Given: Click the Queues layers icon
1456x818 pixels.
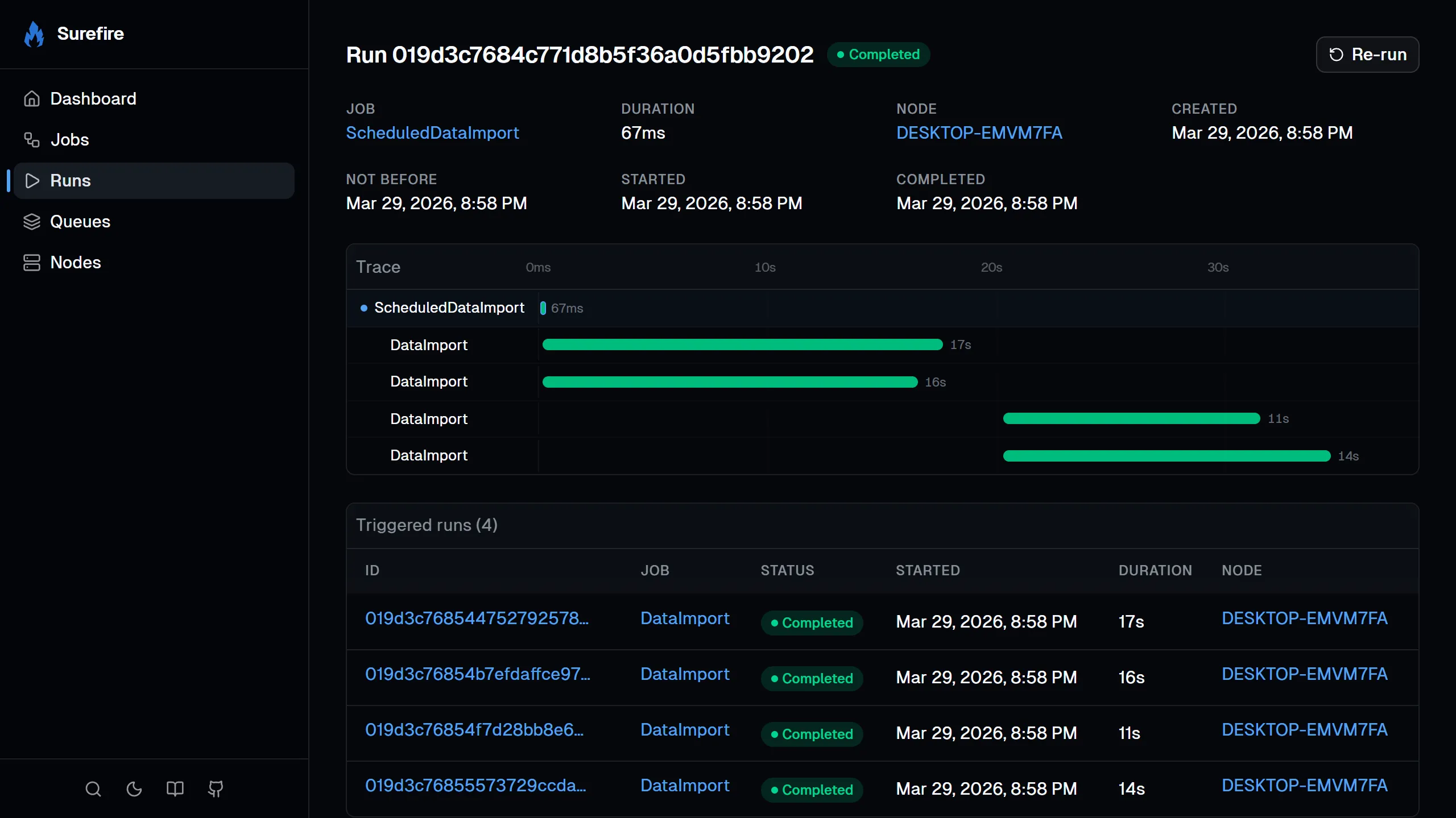Looking at the screenshot, I should tap(32, 222).
